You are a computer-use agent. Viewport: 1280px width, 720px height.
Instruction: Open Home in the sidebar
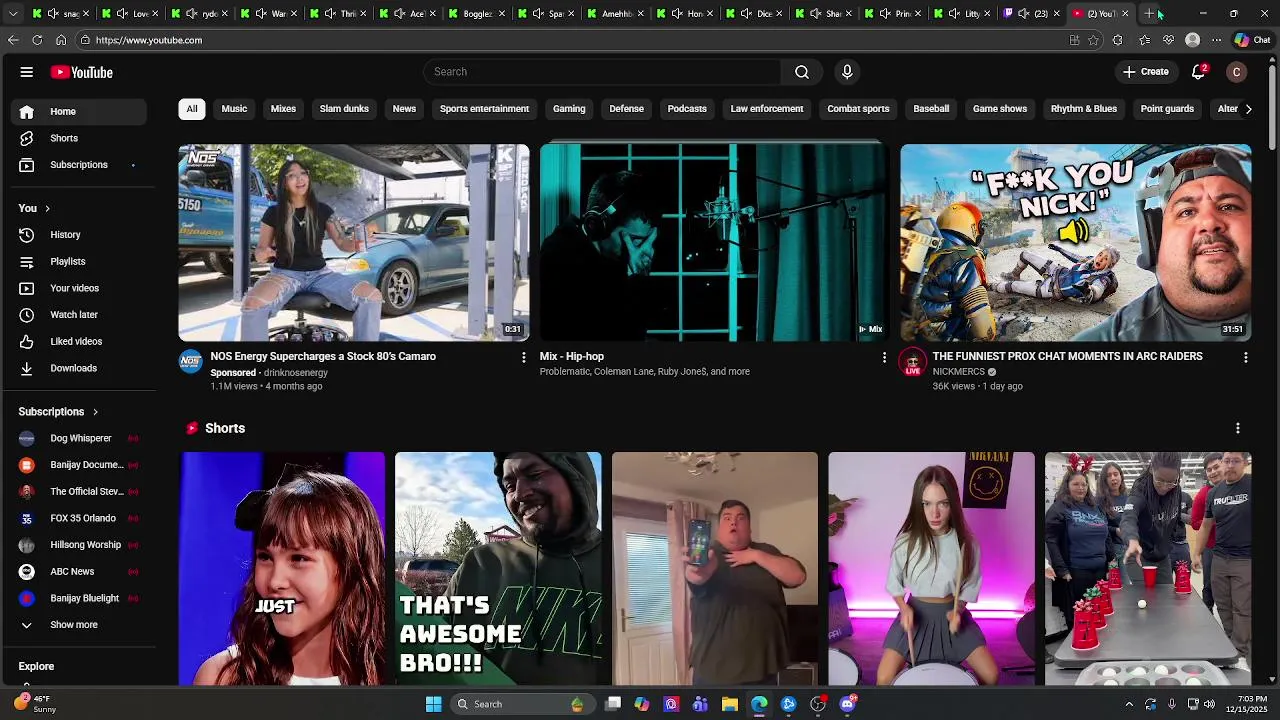click(x=80, y=111)
